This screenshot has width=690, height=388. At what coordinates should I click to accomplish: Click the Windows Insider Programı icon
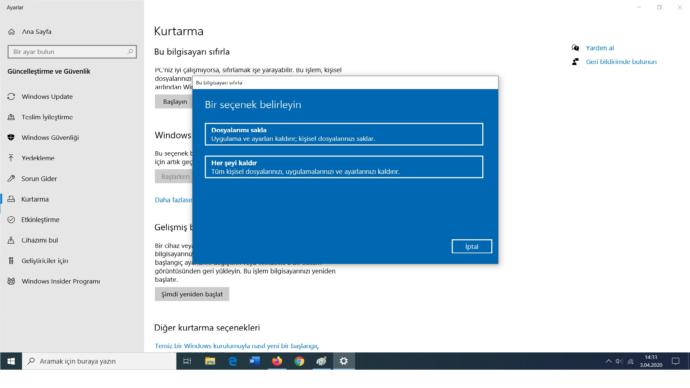11,281
